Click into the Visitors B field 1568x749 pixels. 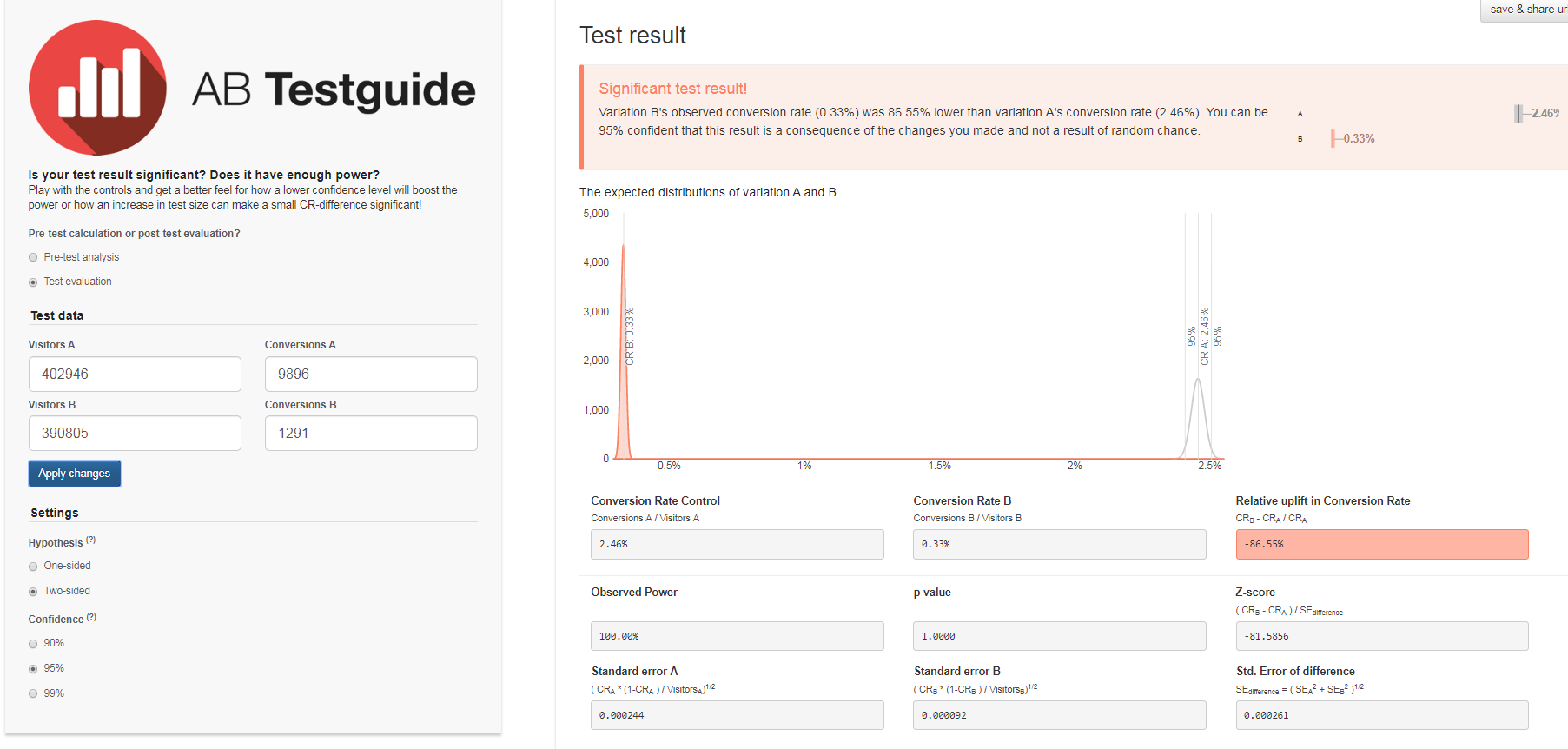point(135,434)
